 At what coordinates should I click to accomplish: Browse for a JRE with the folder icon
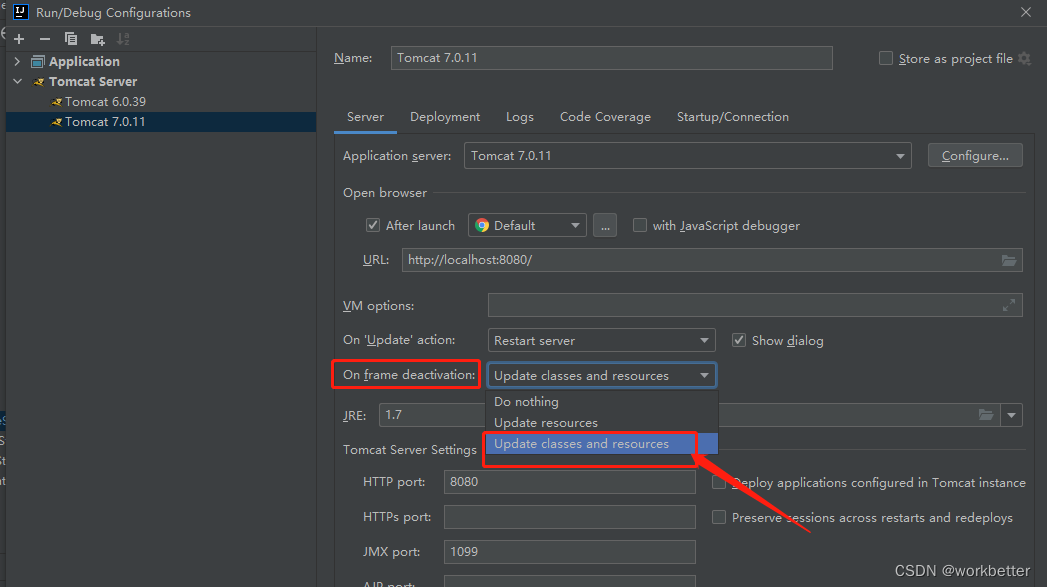pos(986,415)
